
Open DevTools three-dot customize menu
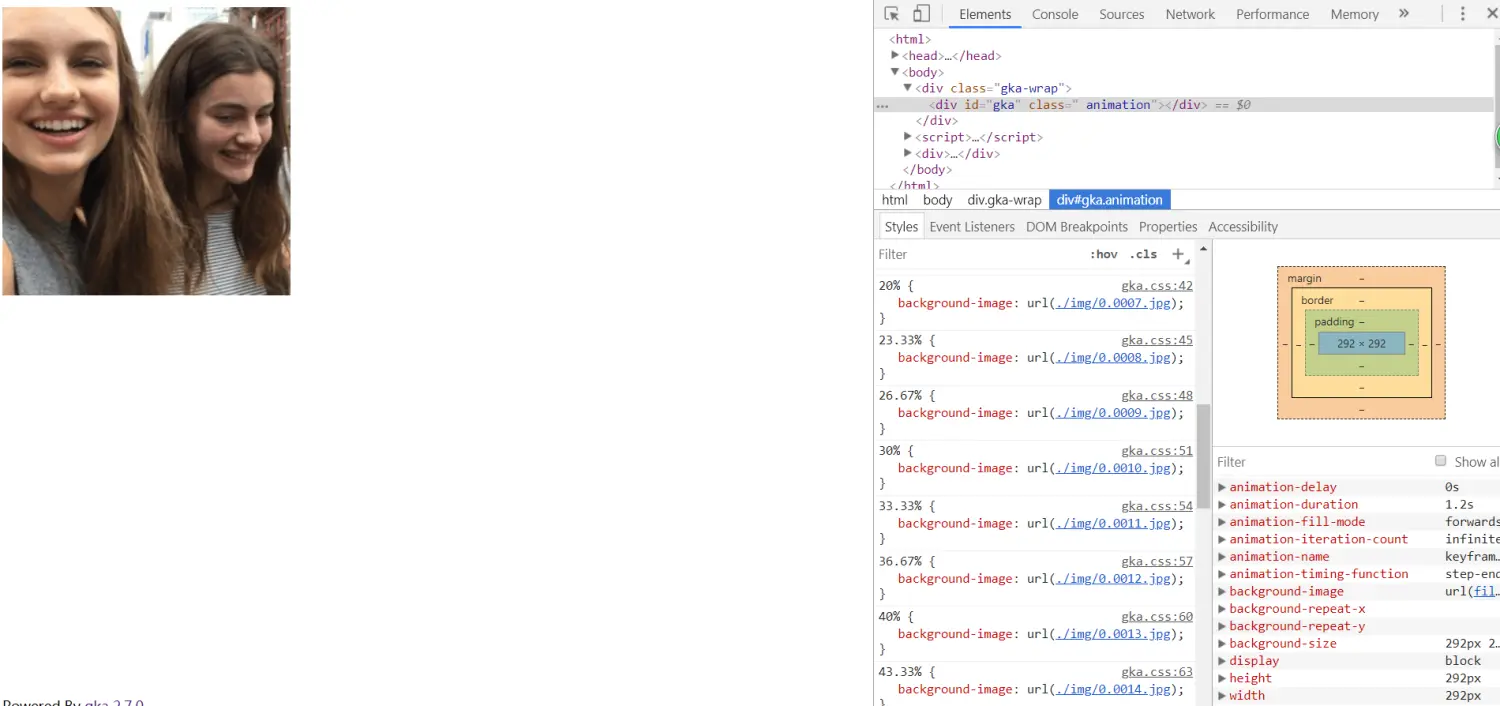(1463, 14)
